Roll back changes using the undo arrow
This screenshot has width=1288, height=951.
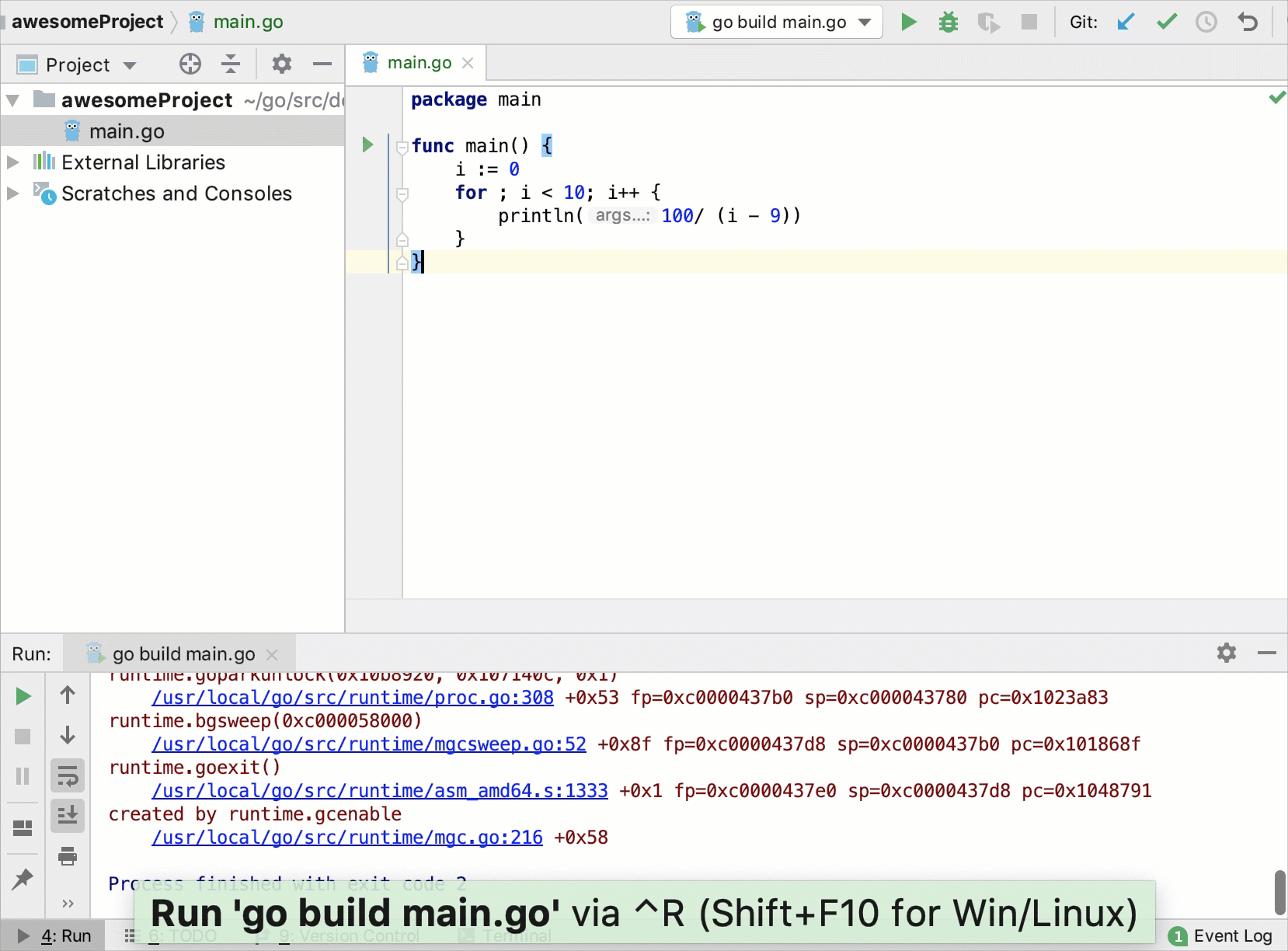click(1248, 22)
